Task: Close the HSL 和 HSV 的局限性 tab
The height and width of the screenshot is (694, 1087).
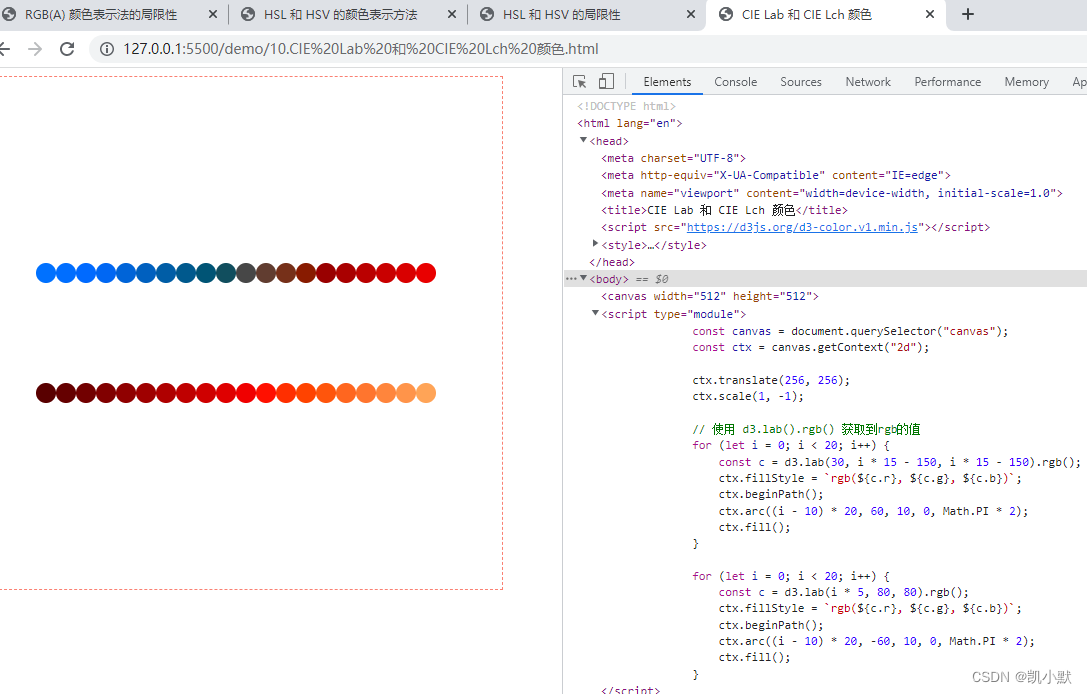Action: click(x=690, y=15)
